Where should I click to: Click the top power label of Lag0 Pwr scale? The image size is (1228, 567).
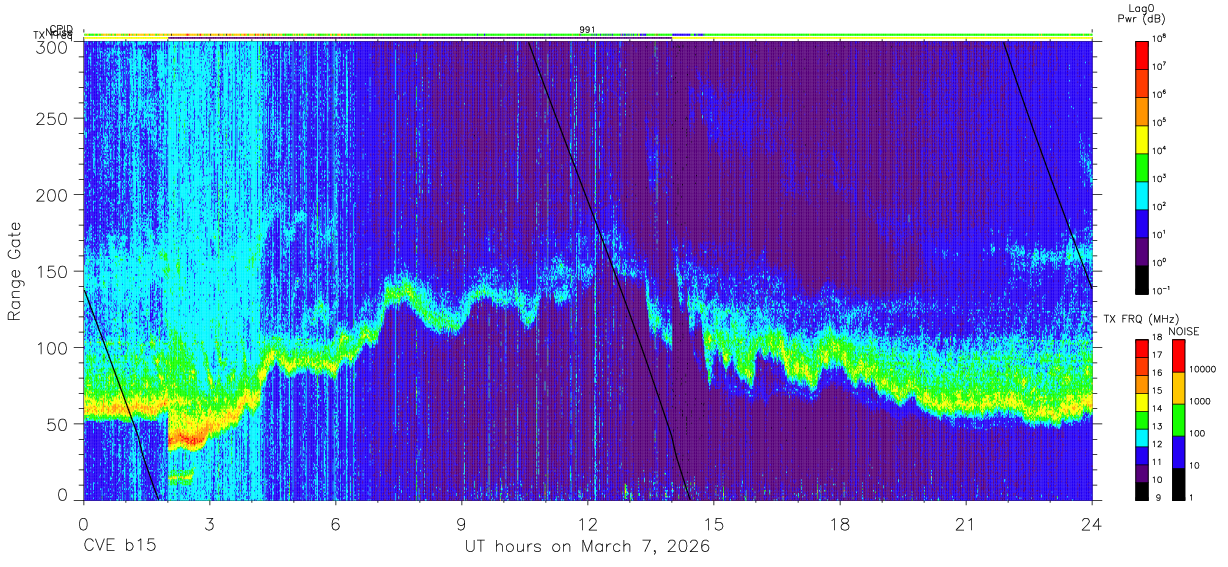[x=1161, y=38]
